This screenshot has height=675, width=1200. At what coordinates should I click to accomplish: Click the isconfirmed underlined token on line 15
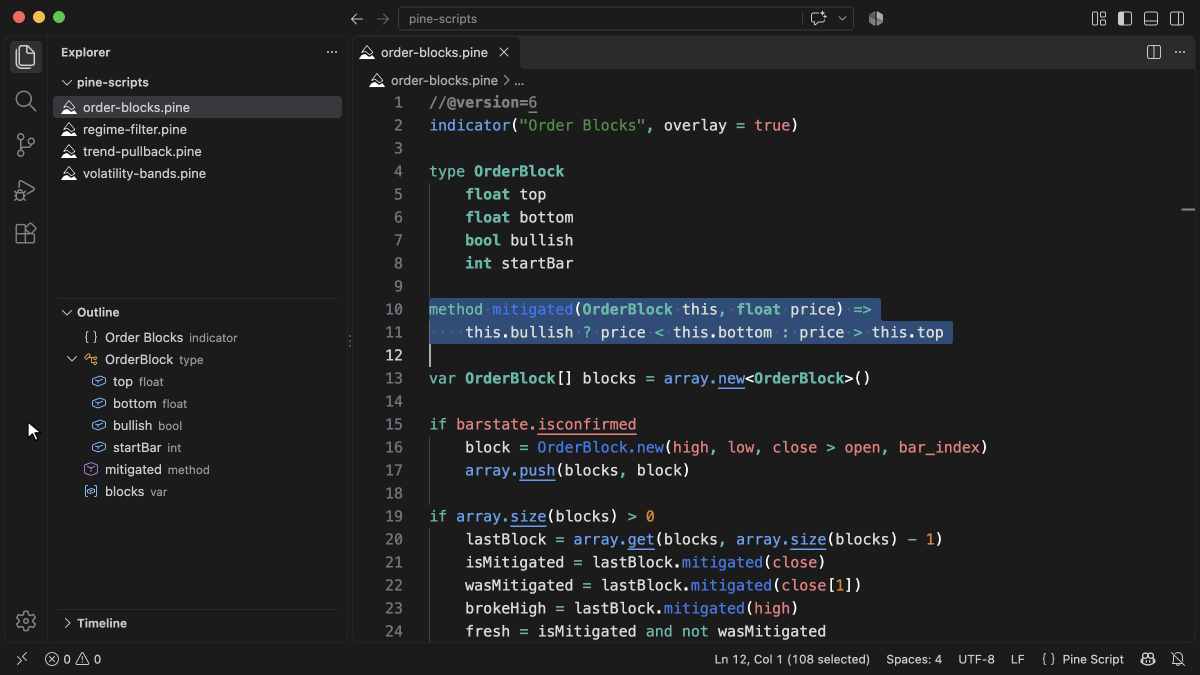pyautogui.click(x=587, y=424)
